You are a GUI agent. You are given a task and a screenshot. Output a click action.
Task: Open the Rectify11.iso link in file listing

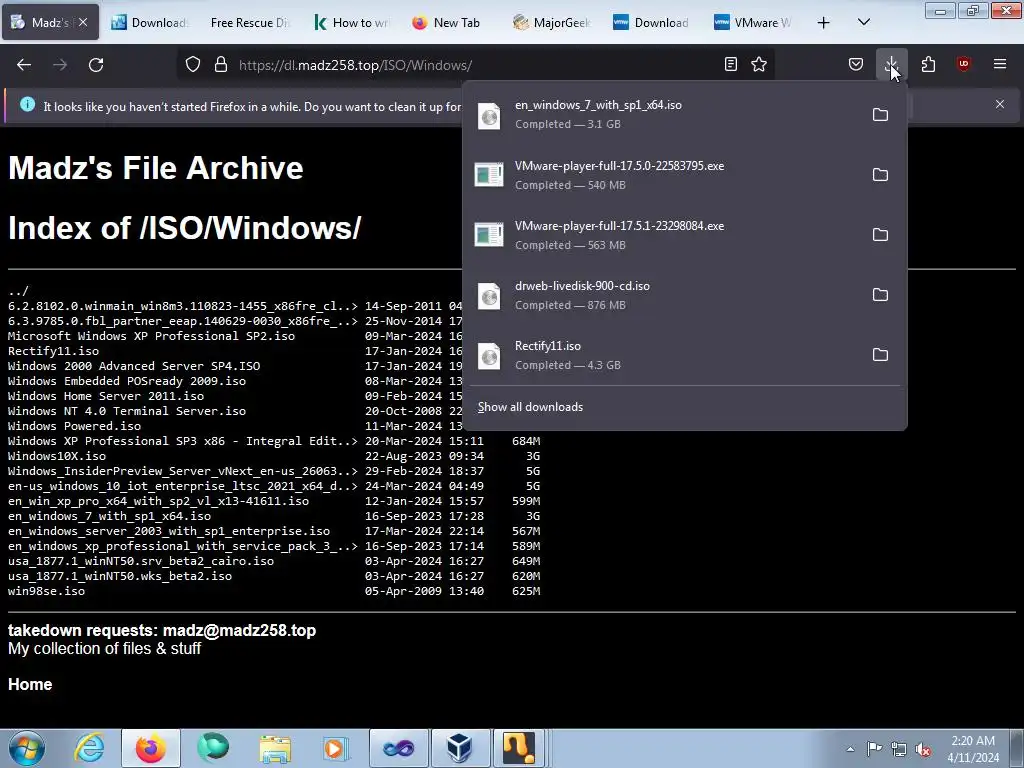click(x=54, y=351)
